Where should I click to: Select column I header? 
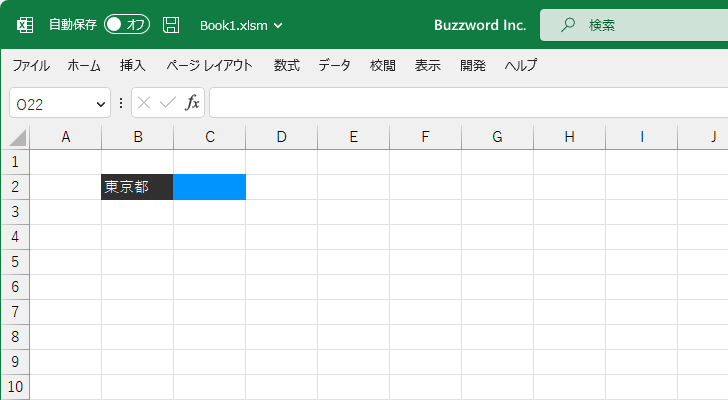[x=641, y=137]
